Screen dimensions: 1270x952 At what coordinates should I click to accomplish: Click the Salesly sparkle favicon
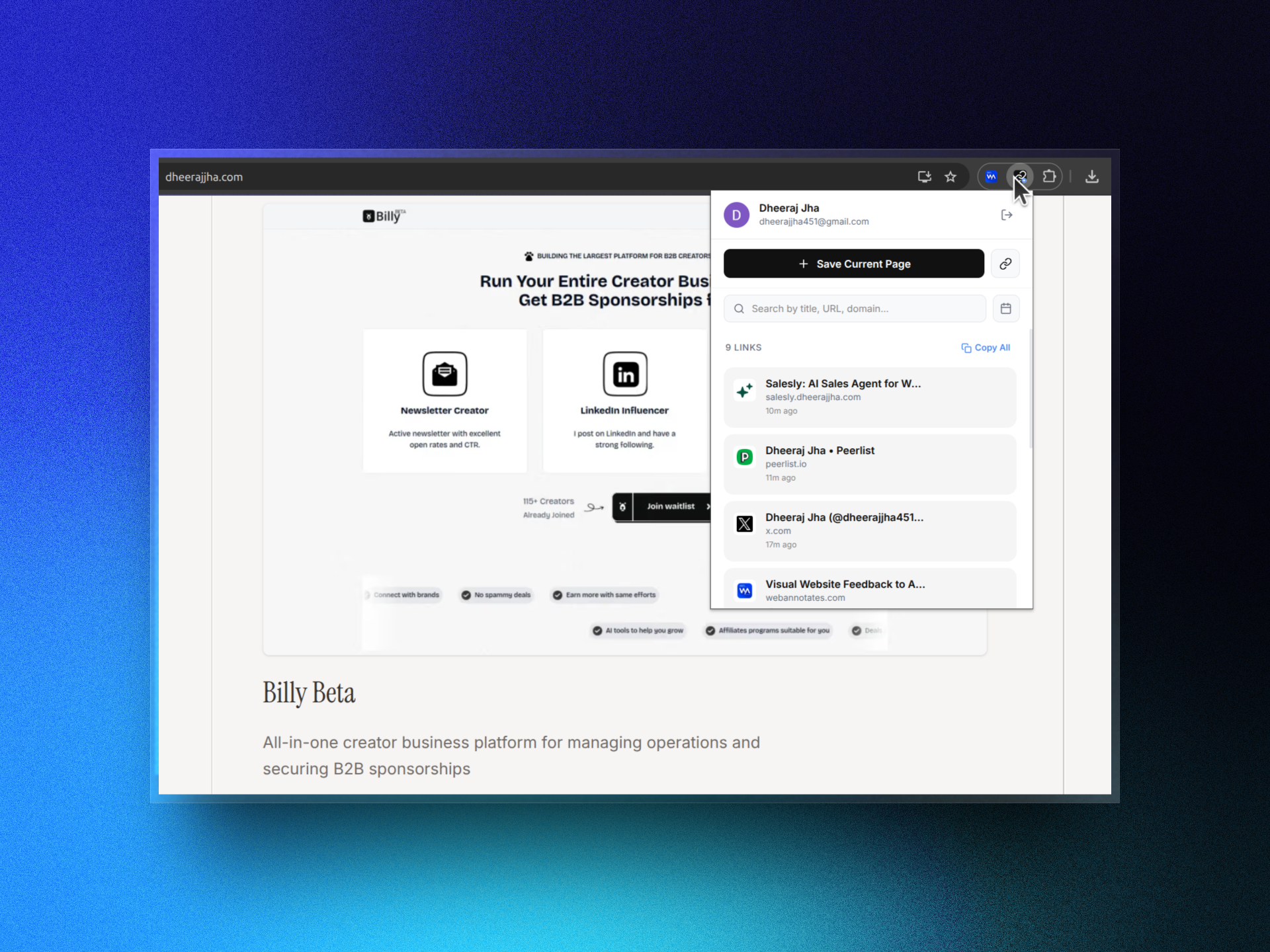[x=745, y=390]
